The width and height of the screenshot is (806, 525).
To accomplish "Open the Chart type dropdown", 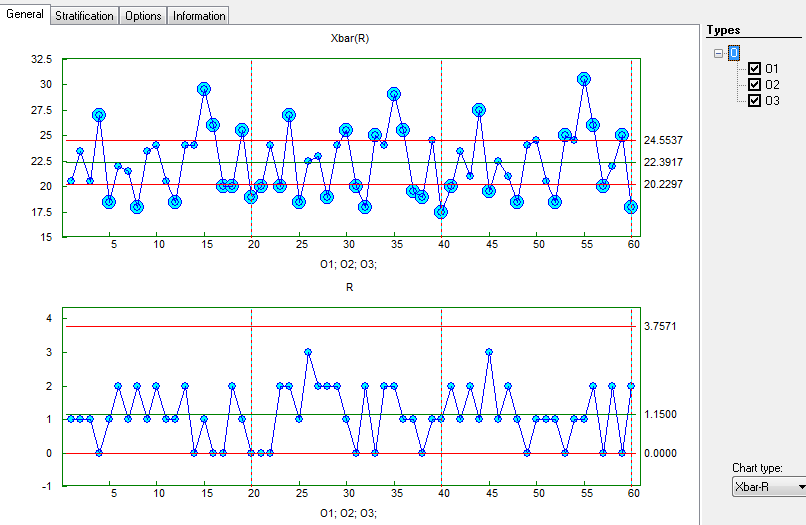I will pos(769,486).
